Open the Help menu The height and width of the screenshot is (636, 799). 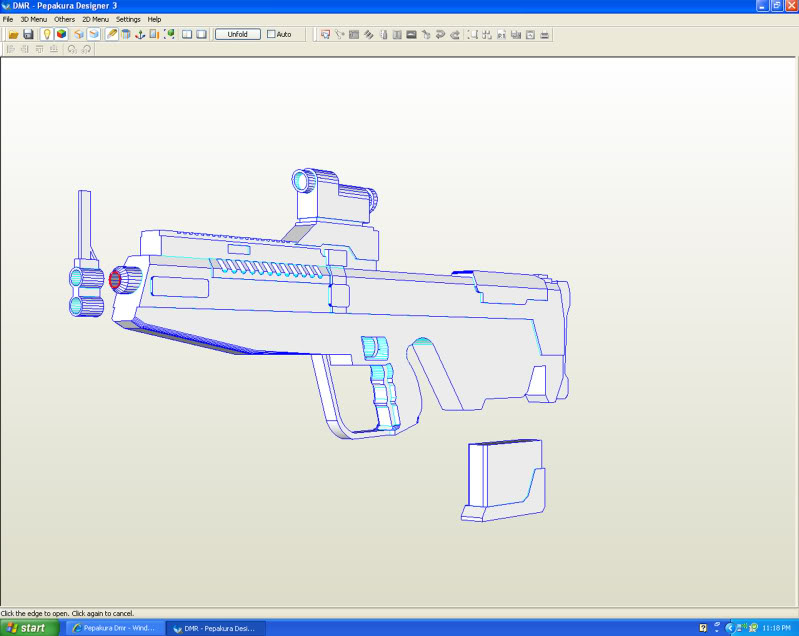pos(154,19)
